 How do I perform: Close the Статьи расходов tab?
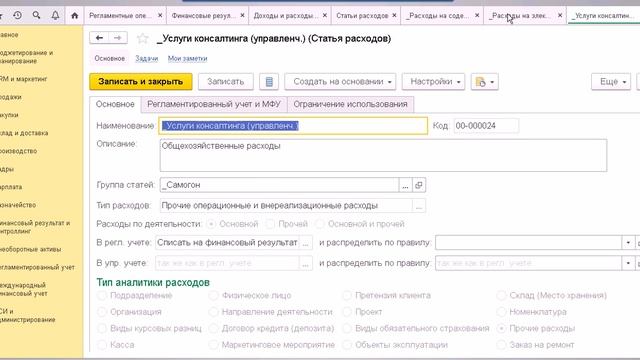pyautogui.click(x=394, y=16)
